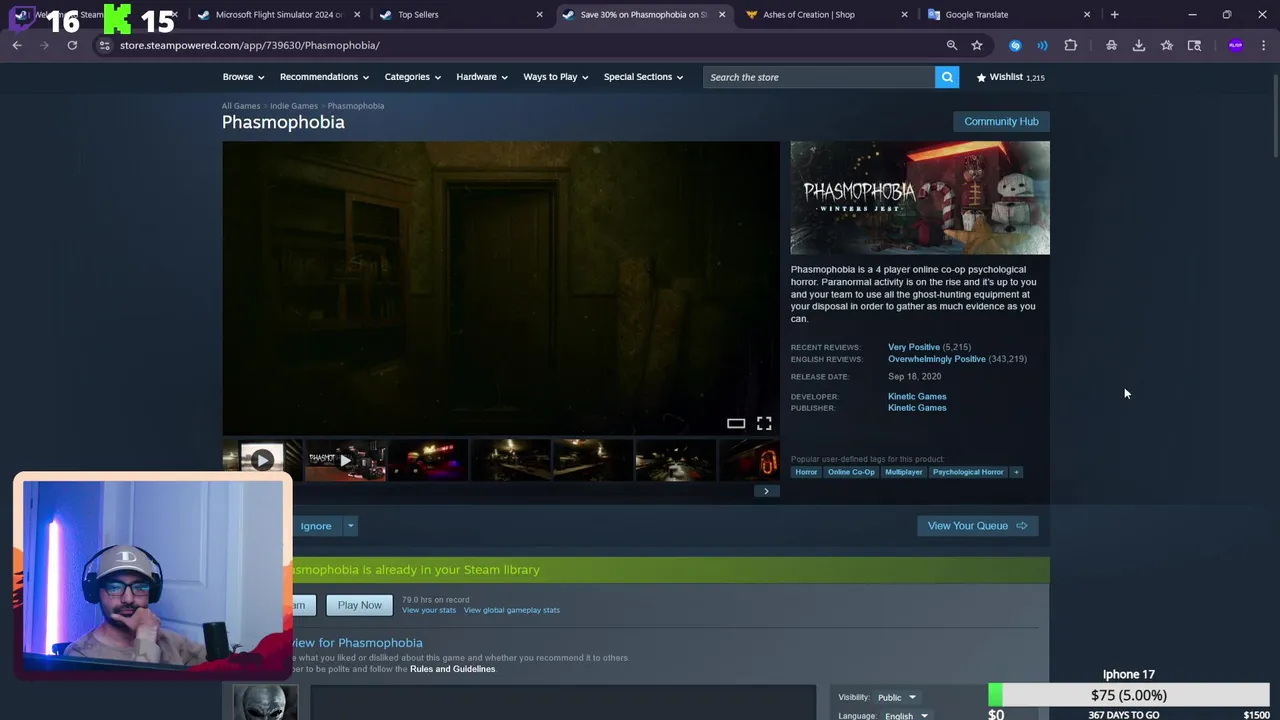The width and height of the screenshot is (1280, 720).
Task: Open the Shazam extension icon
Action: click(1015, 45)
